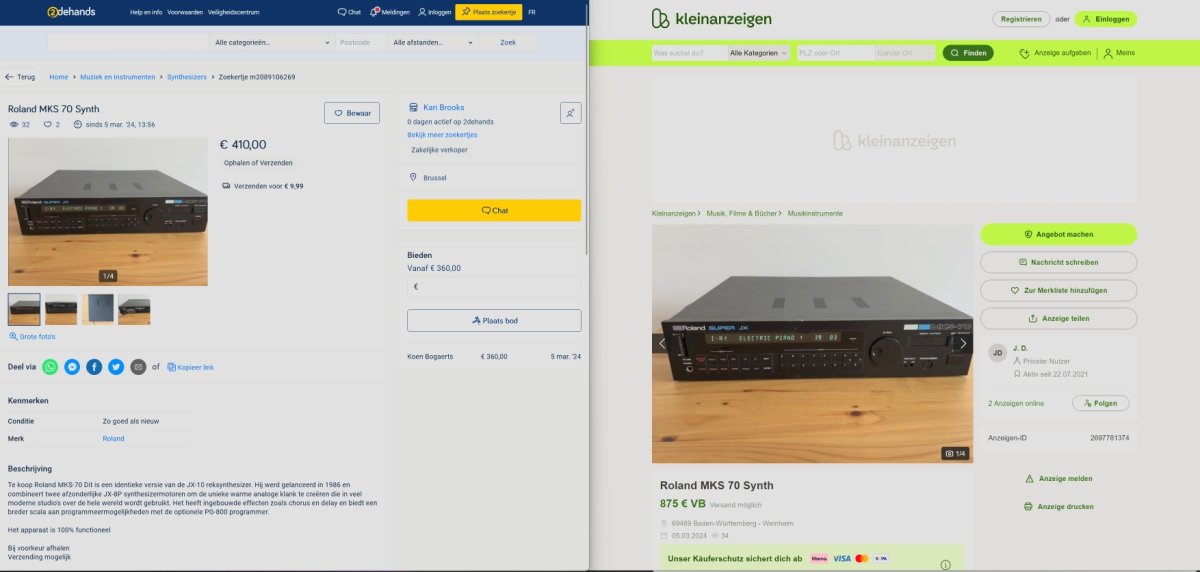The image size is (1200, 572).
Task: Share listing via Messenger icon
Action: pos(72,367)
